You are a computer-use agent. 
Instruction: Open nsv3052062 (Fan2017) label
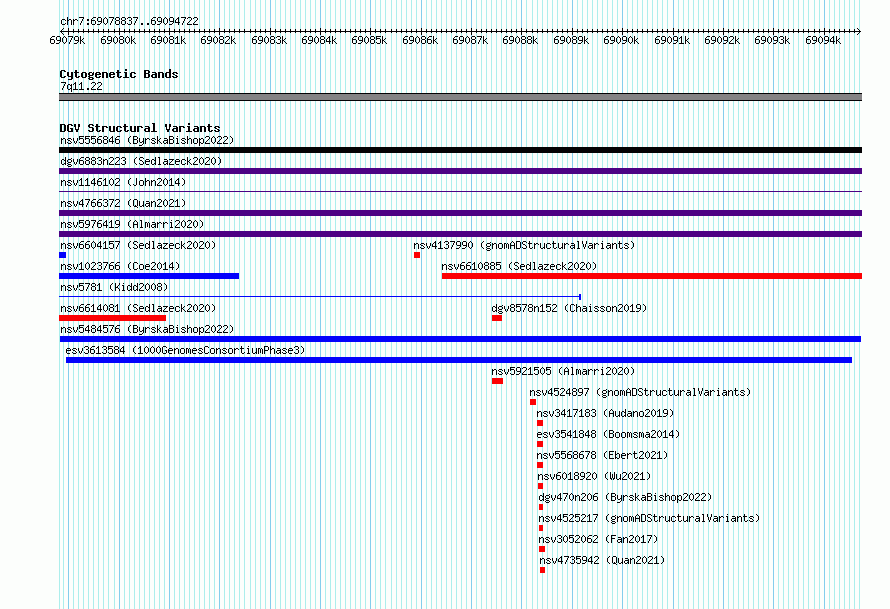click(598, 539)
